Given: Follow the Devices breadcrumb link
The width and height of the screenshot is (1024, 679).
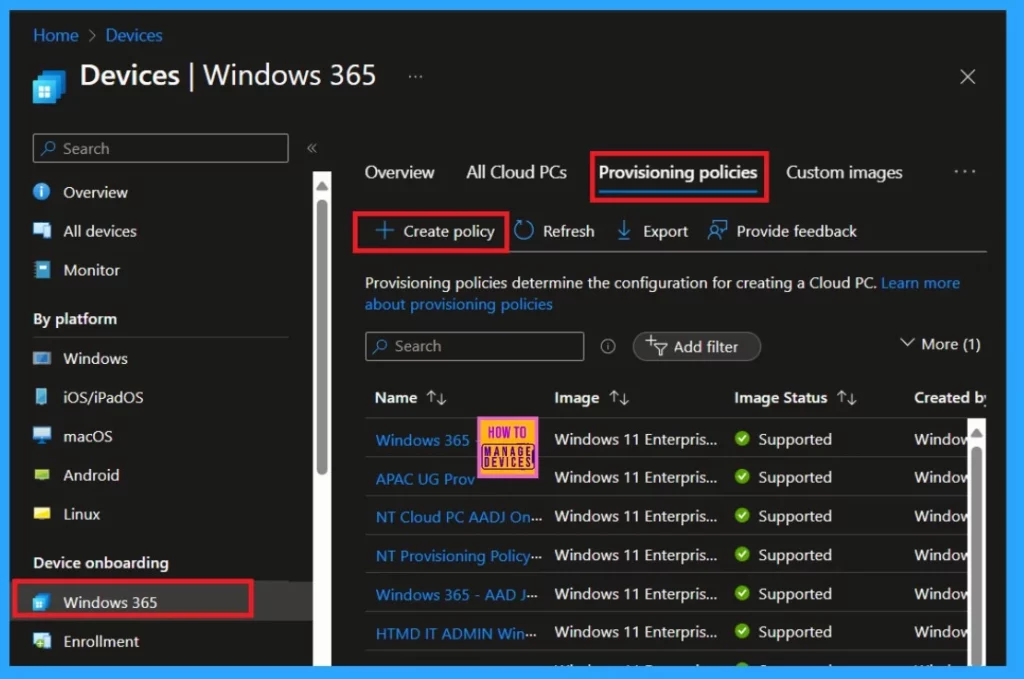Looking at the screenshot, I should coord(134,35).
